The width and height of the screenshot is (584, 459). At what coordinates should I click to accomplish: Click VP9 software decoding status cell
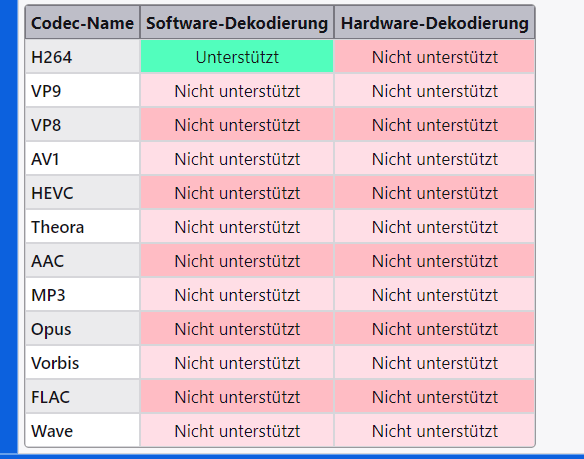pyautogui.click(x=237, y=91)
